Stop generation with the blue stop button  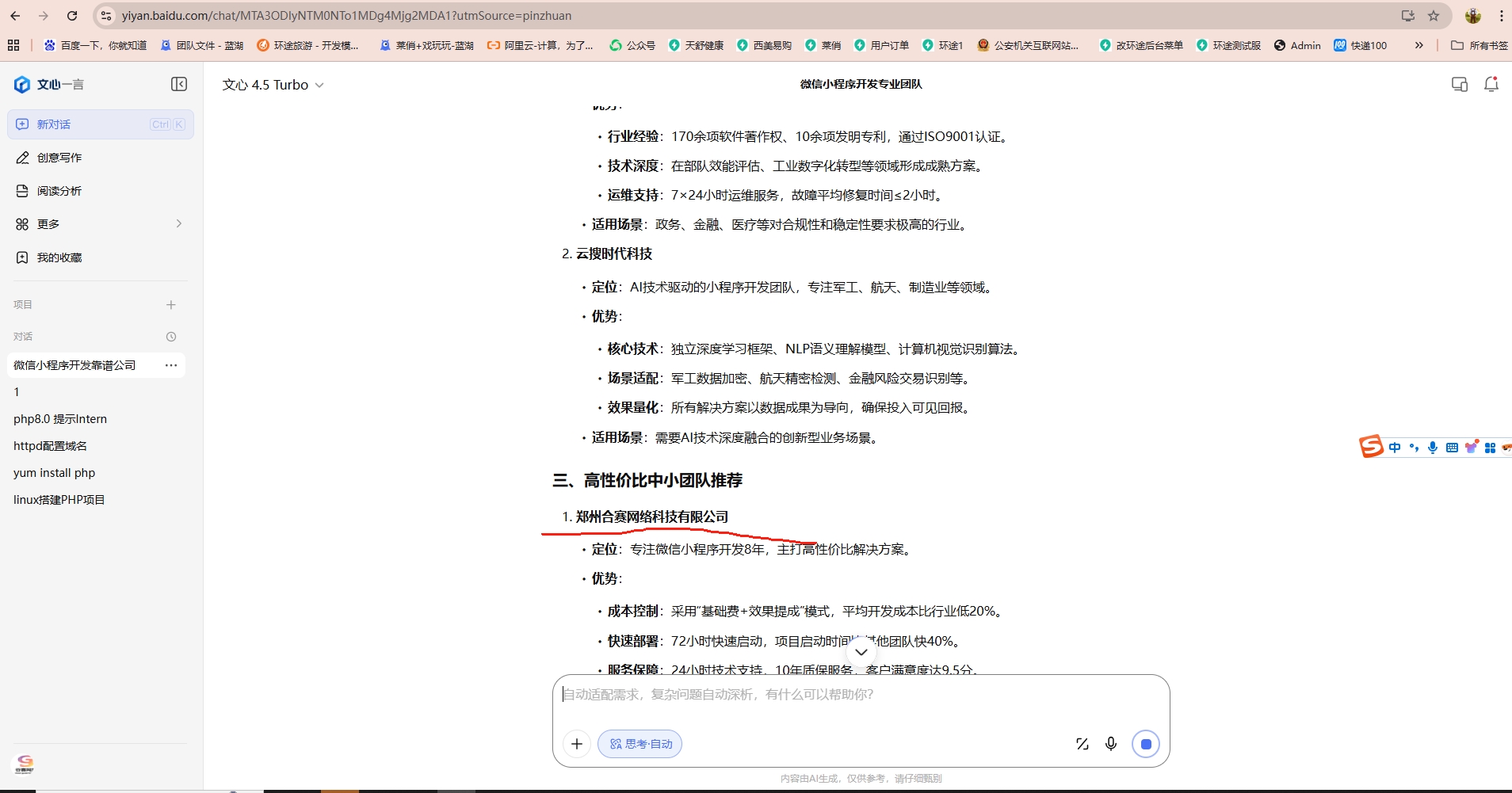(1147, 743)
